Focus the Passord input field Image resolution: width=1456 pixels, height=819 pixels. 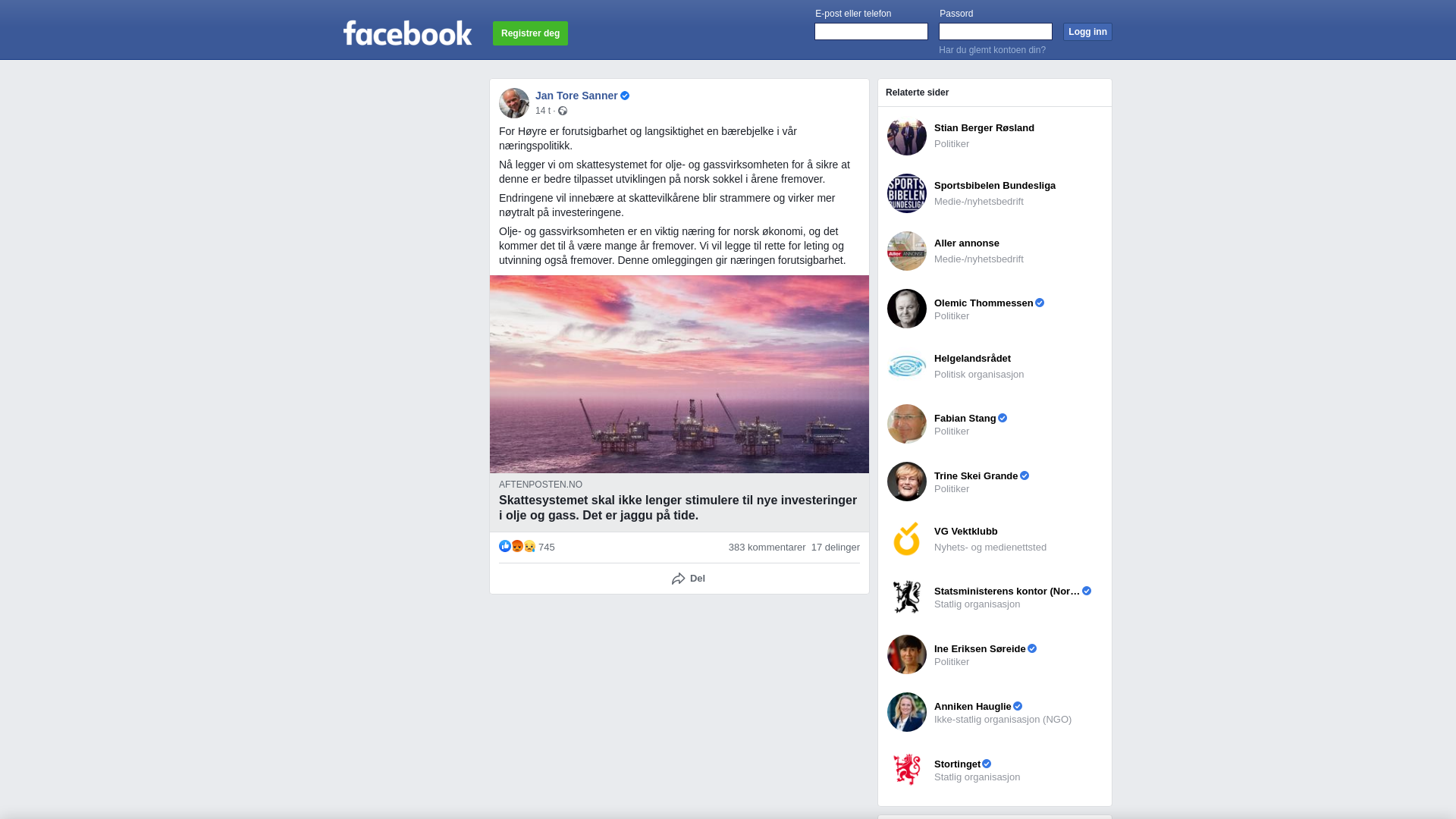pyautogui.click(x=996, y=31)
